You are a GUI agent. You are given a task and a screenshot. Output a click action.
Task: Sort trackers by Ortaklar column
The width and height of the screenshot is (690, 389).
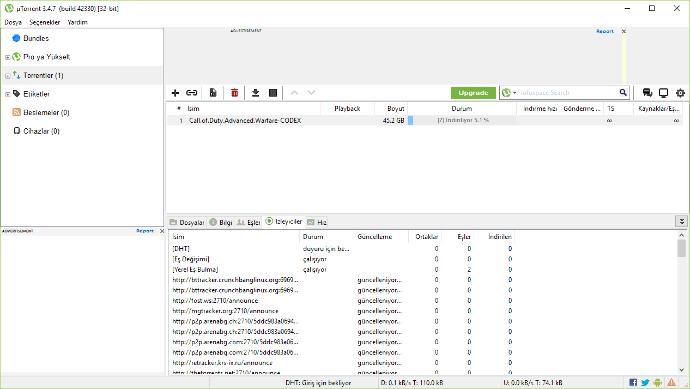tap(426, 237)
